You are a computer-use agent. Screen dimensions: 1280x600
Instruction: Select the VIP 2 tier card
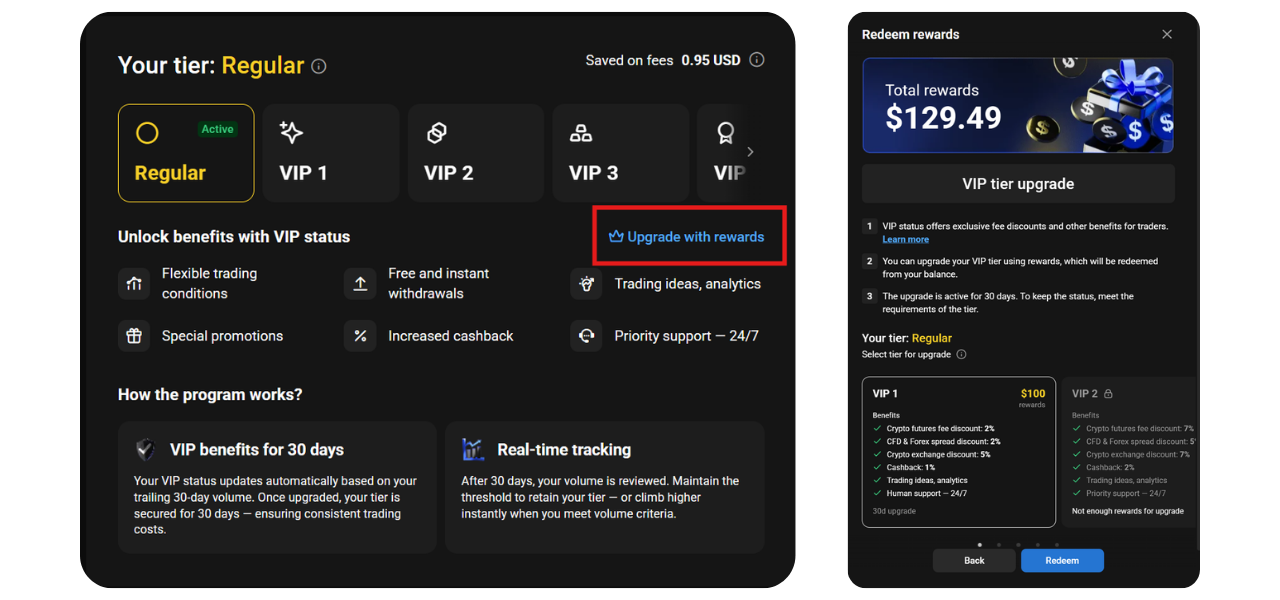click(x=476, y=153)
